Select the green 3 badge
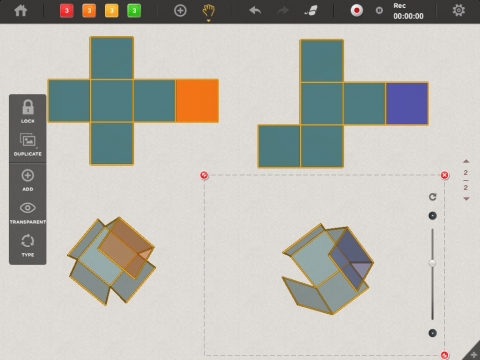This screenshot has height=360, width=480. 134,11
